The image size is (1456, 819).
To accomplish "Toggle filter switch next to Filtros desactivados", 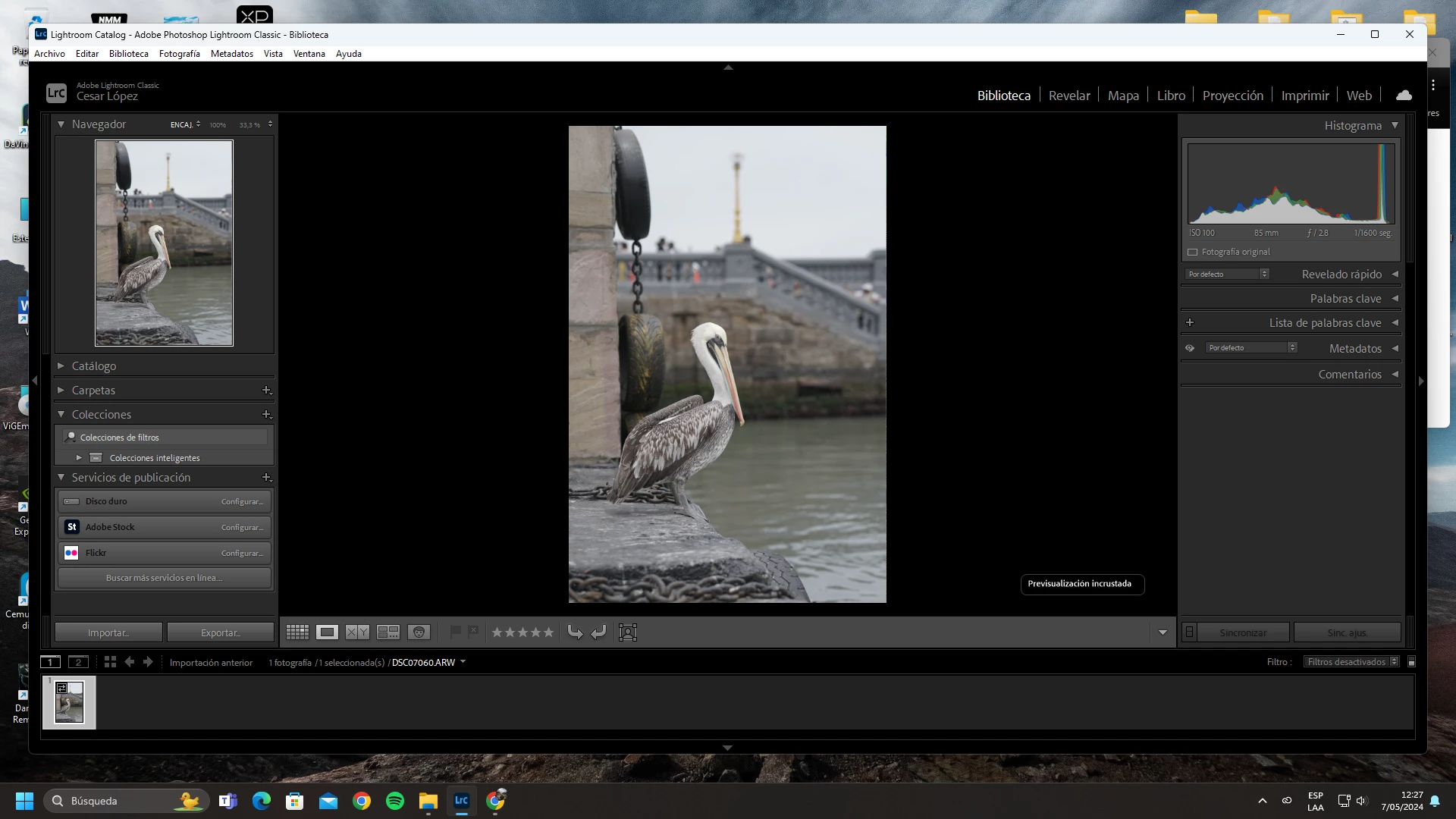I will tap(1411, 662).
